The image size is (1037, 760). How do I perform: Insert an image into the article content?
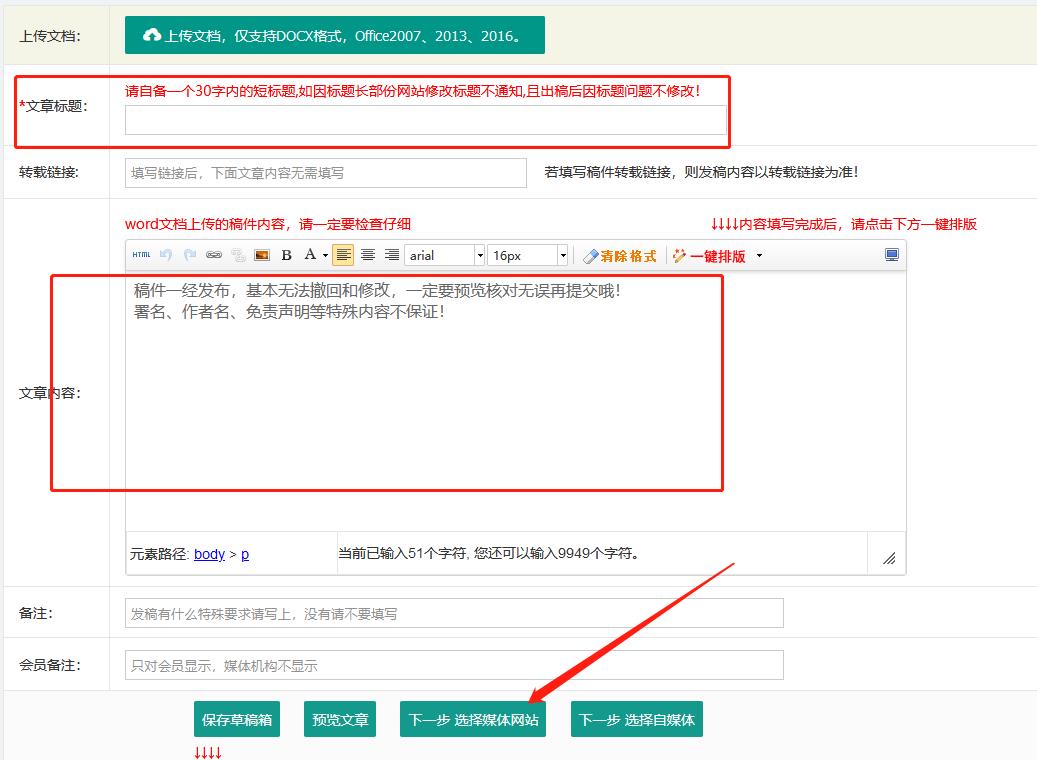coord(262,255)
